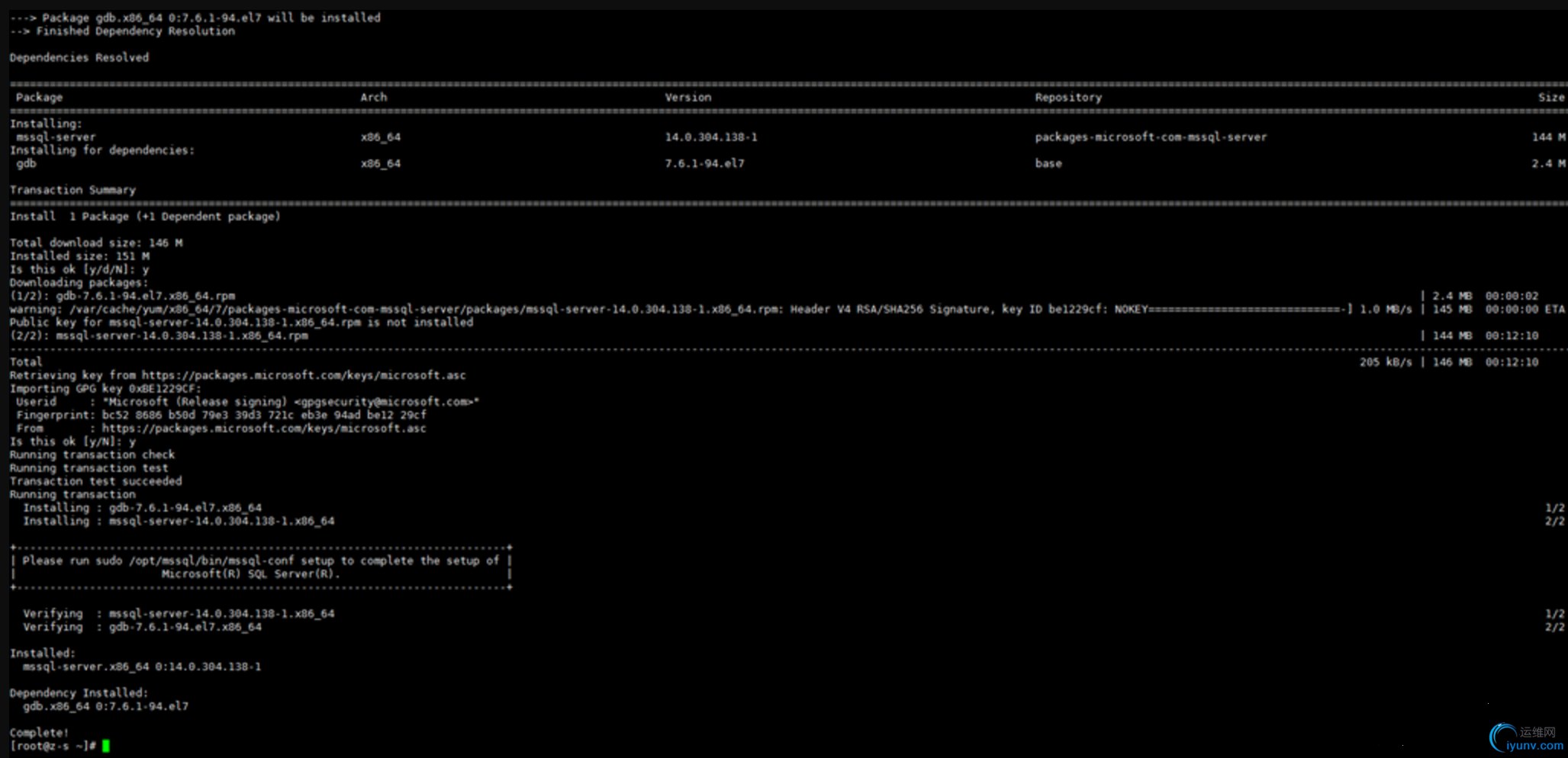The image size is (1568, 758).
Task: Click "Install 1 Package (+1 Dependent package)" line
Action: pyautogui.click(x=145, y=217)
